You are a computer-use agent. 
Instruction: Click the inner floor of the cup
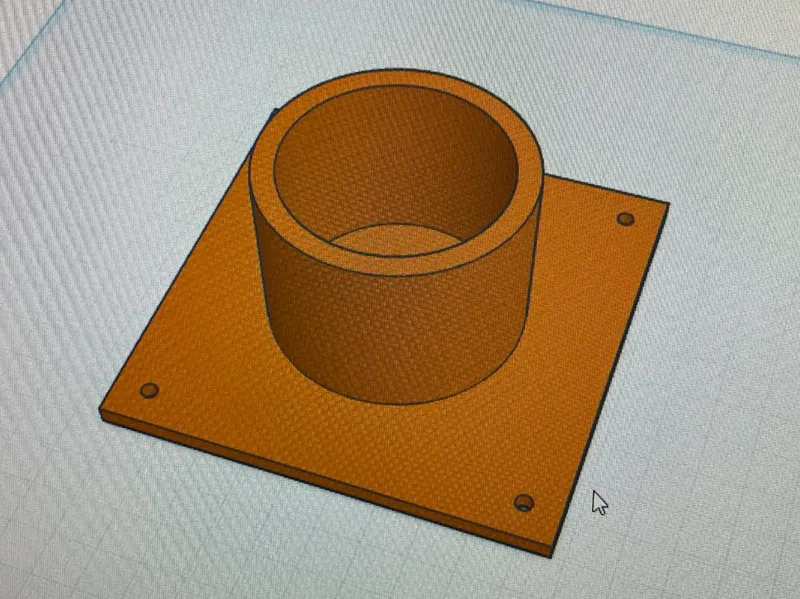click(x=395, y=241)
